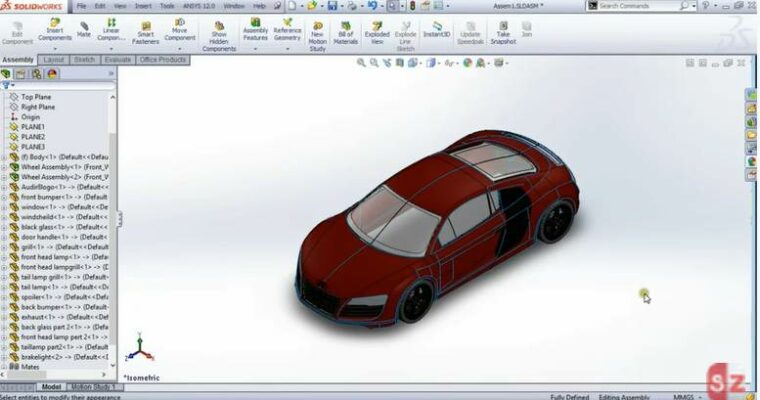Viewport: 760px width, 400px height.
Task: Click the Edit Appearance color ball icon
Action: 467,63
